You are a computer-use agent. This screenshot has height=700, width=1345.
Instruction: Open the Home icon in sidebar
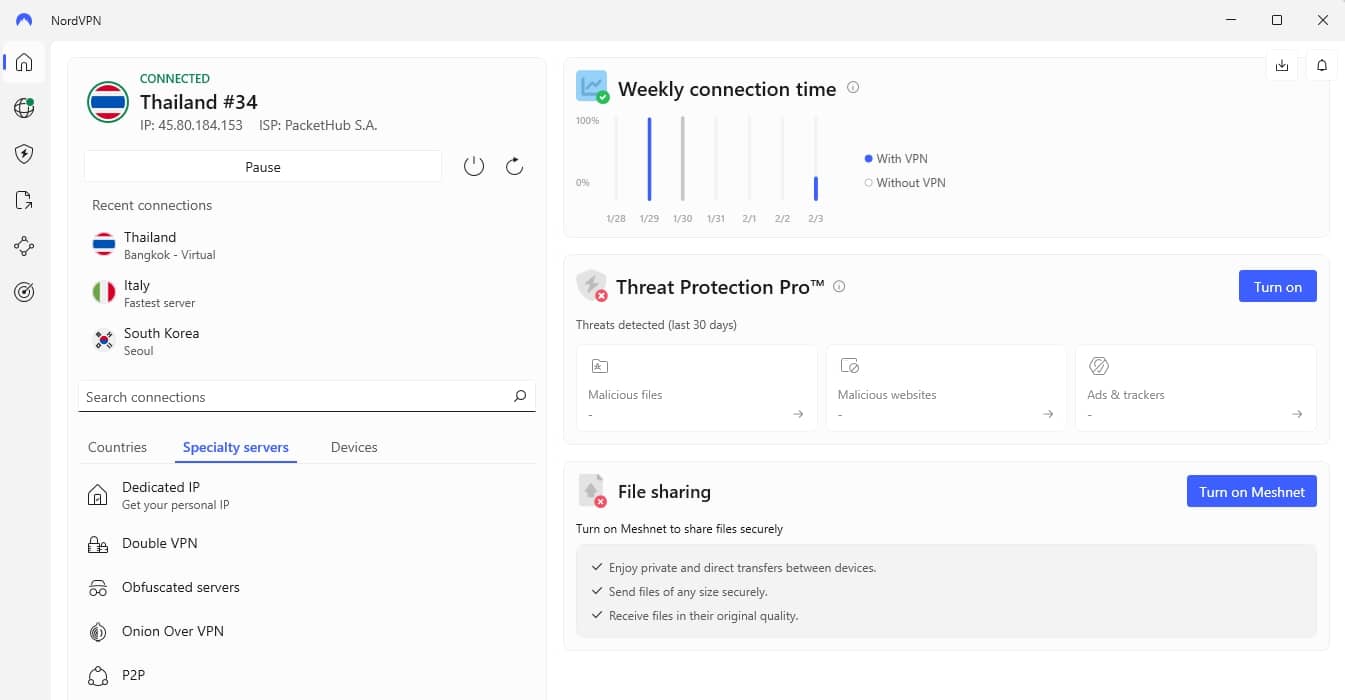(x=24, y=62)
